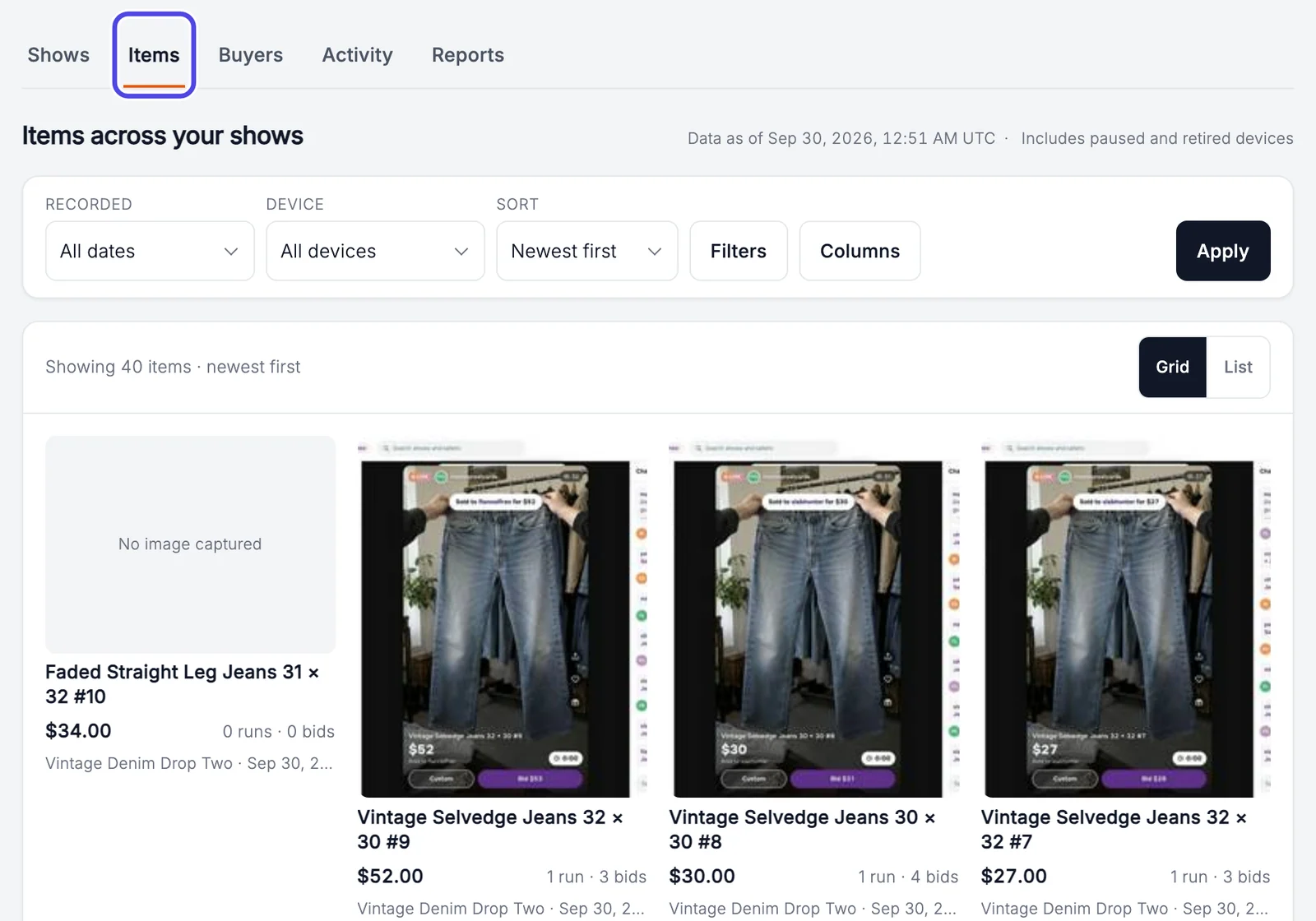Click the $27.00 price
This screenshot has height=921, width=1316.
1013,877
